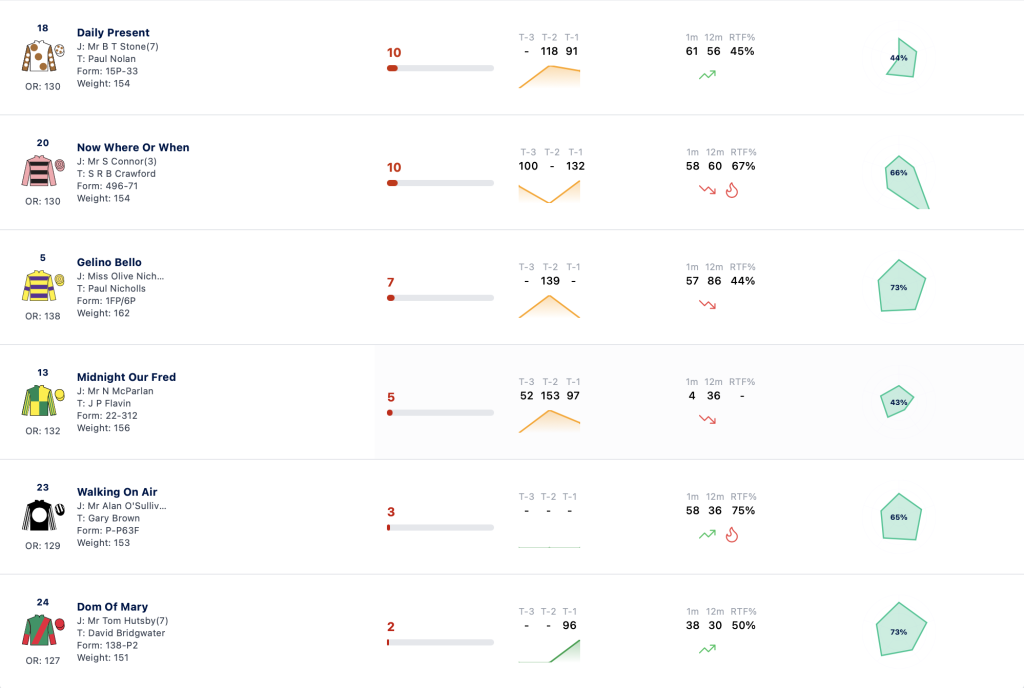Click Midnight Our Fred's green yellow silks
The height and width of the screenshot is (688, 1024).
43,401
